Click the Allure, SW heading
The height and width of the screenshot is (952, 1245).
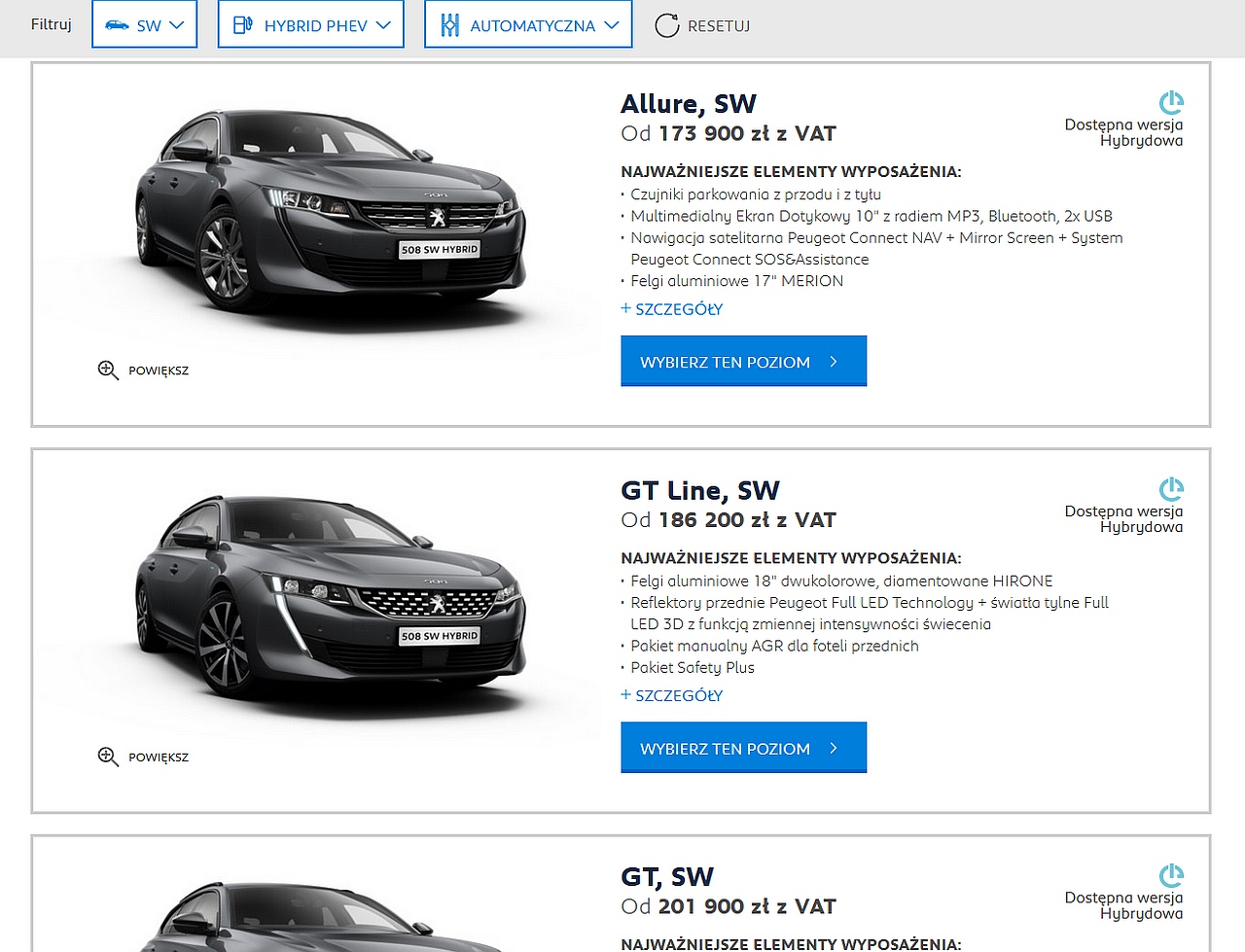click(x=689, y=104)
